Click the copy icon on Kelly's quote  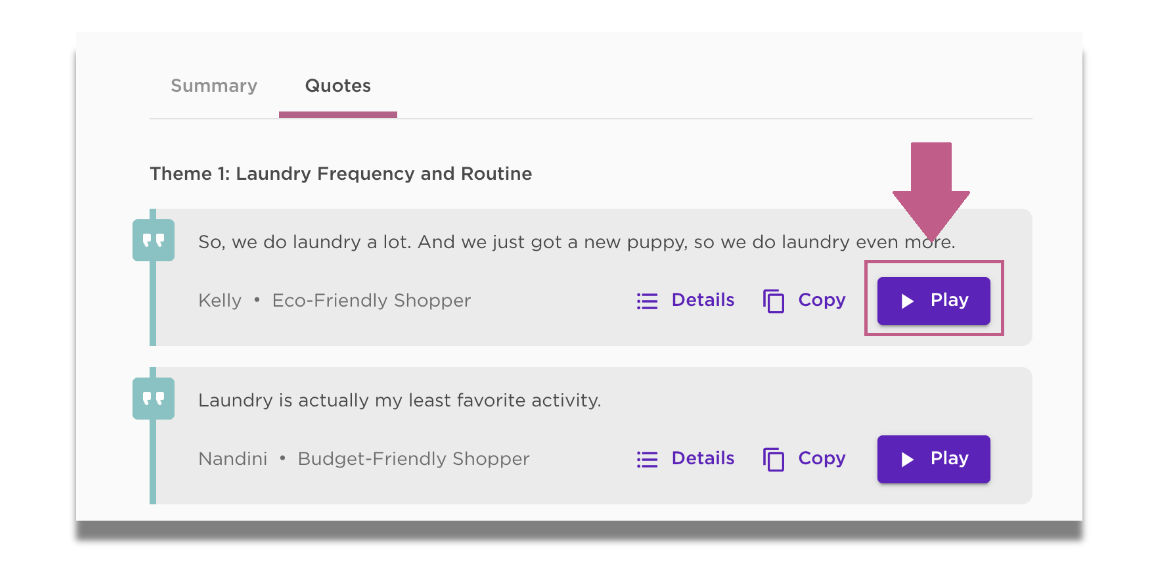[774, 301]
